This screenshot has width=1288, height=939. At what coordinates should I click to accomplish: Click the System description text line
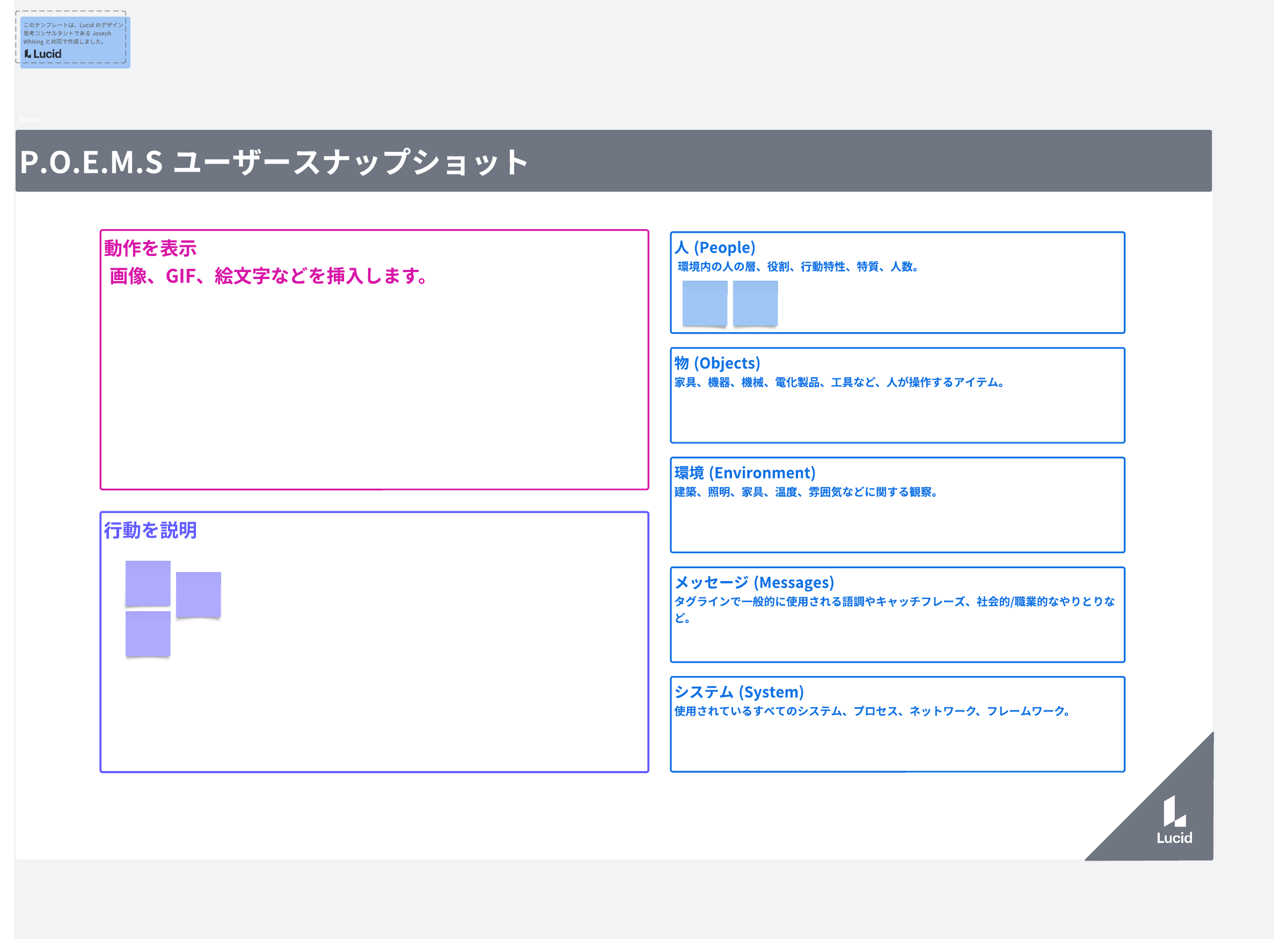point(873,711)
